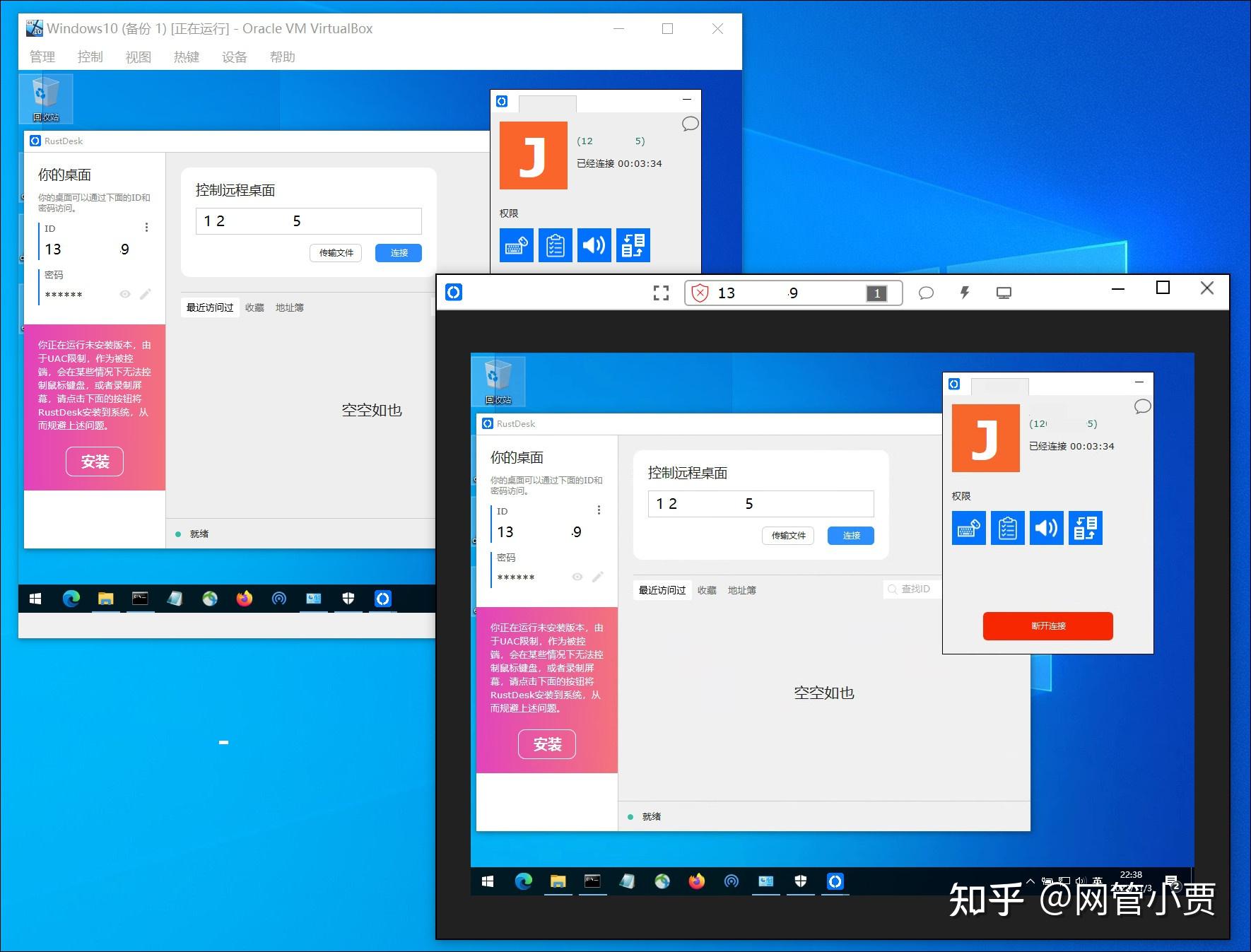Click the shield icon beside the remote ID
This screenshot has width=1251, height=952.
pos(700,293)
